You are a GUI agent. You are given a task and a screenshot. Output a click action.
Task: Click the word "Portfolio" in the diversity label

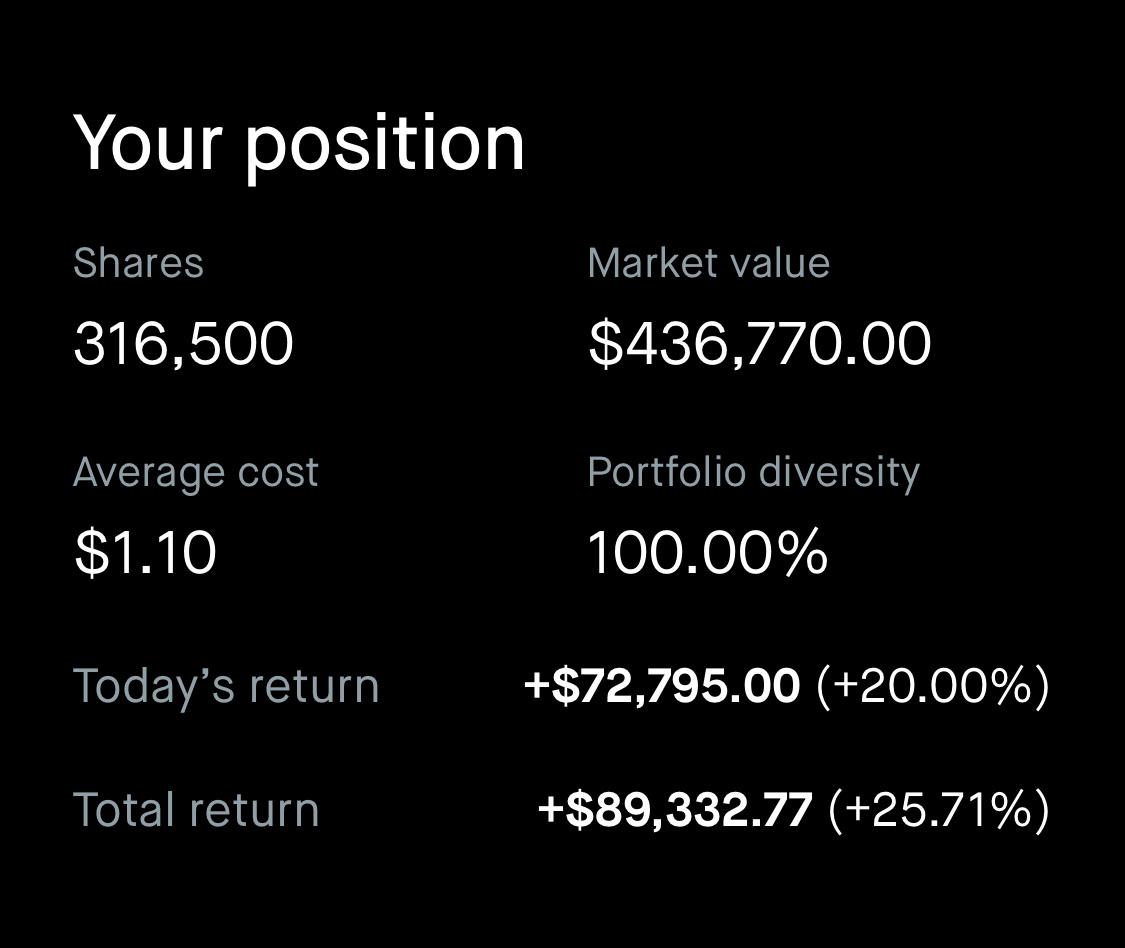[669, 472]
